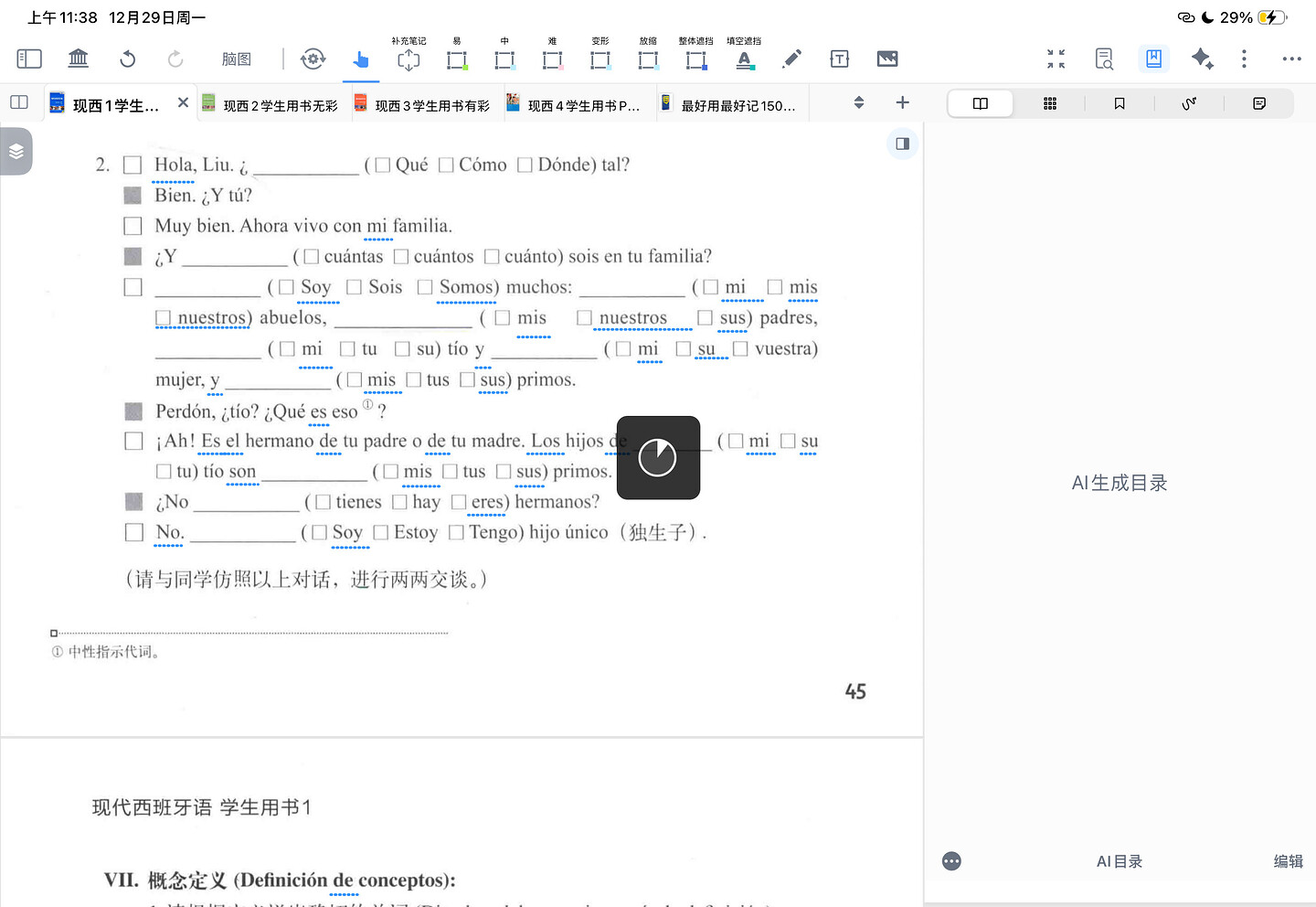1316x907 pixels.
Task: Tick the Somos checkbox
Action: coord(425,288)
